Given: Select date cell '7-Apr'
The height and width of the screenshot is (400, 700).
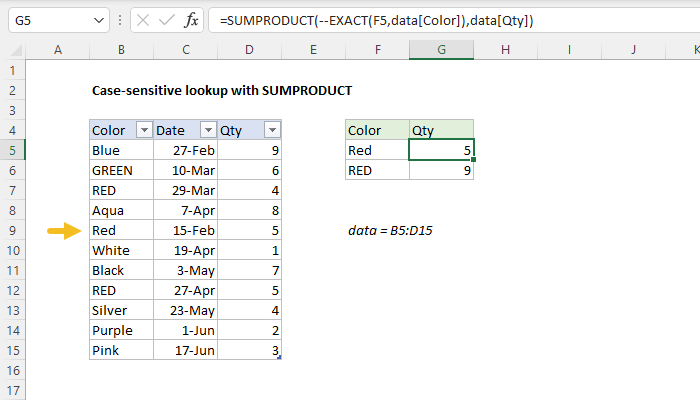Looking at the screenshot, I should [x=186, y=210].
